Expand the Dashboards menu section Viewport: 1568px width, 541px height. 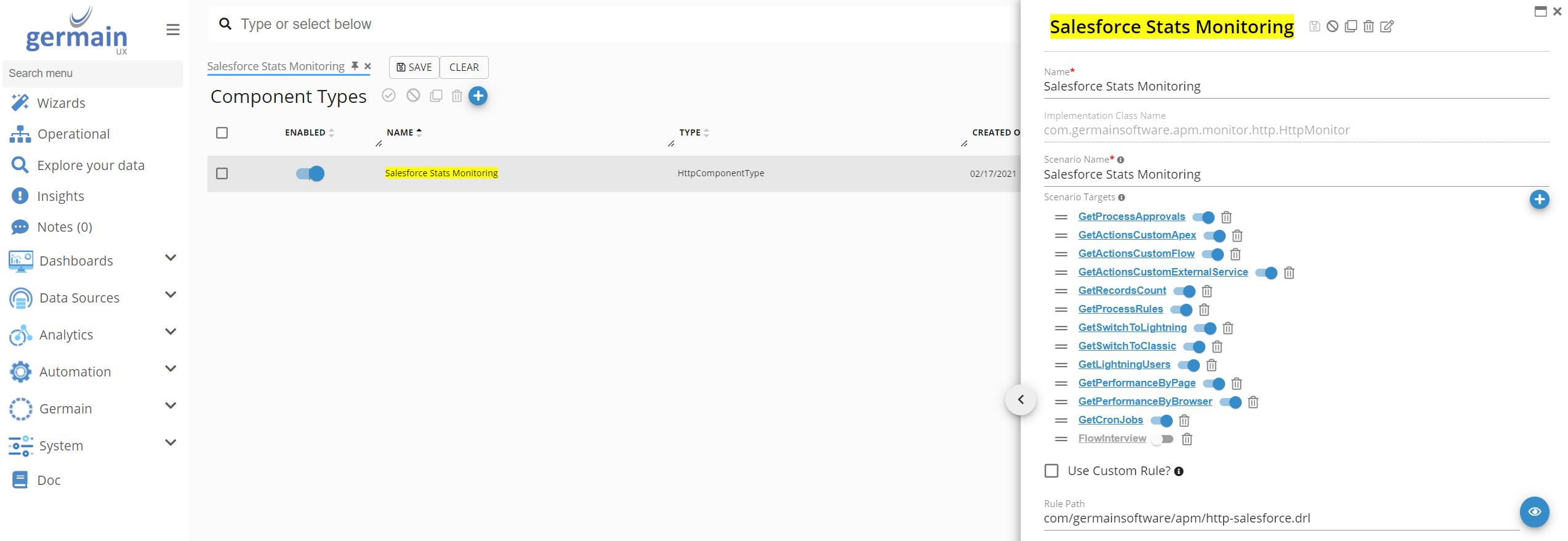click(171, 258)
